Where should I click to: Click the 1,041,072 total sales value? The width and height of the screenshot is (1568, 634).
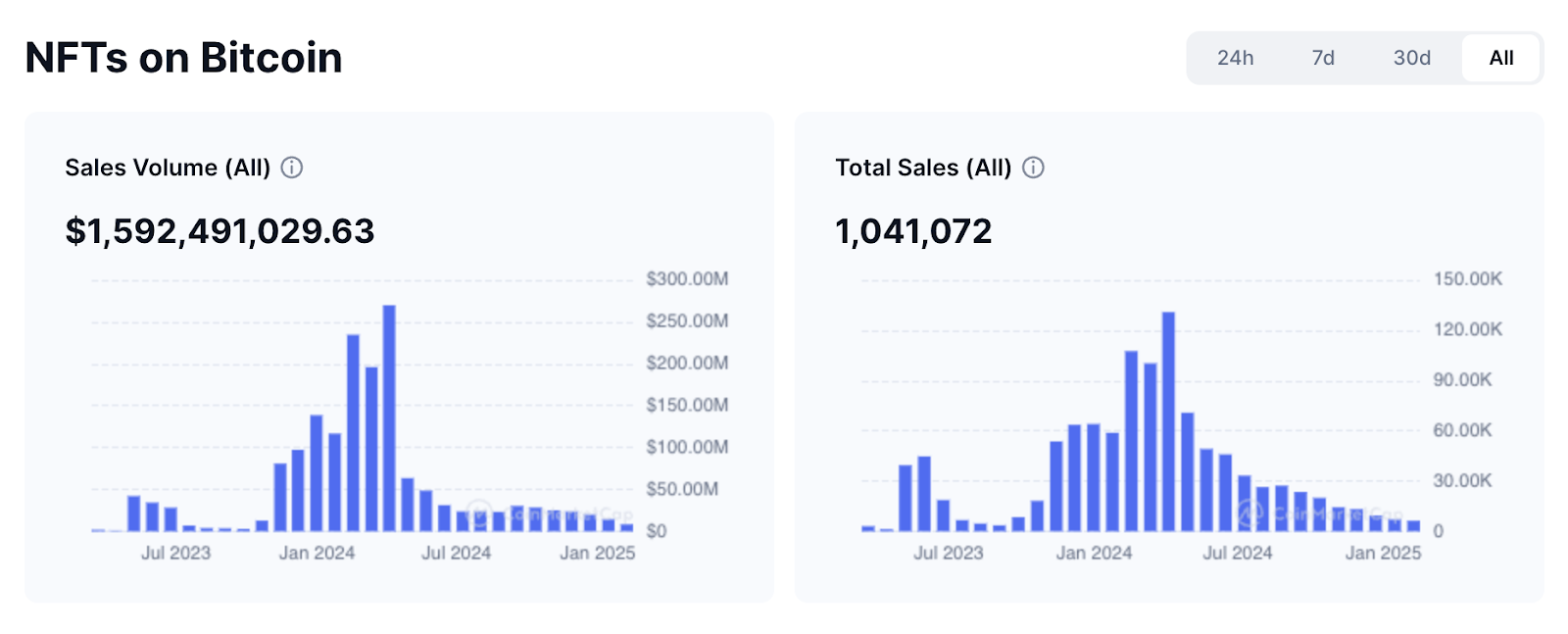(913, 231)
